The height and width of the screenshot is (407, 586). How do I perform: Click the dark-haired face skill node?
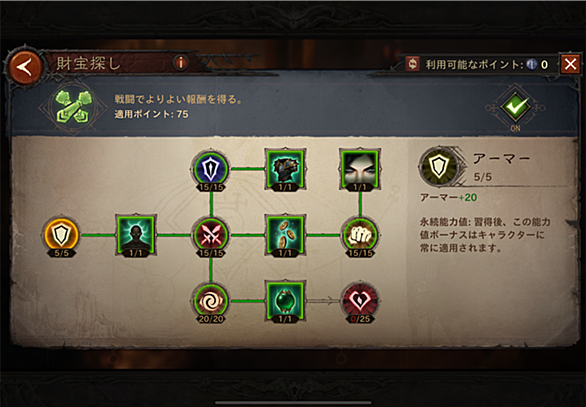pos(360,169)
